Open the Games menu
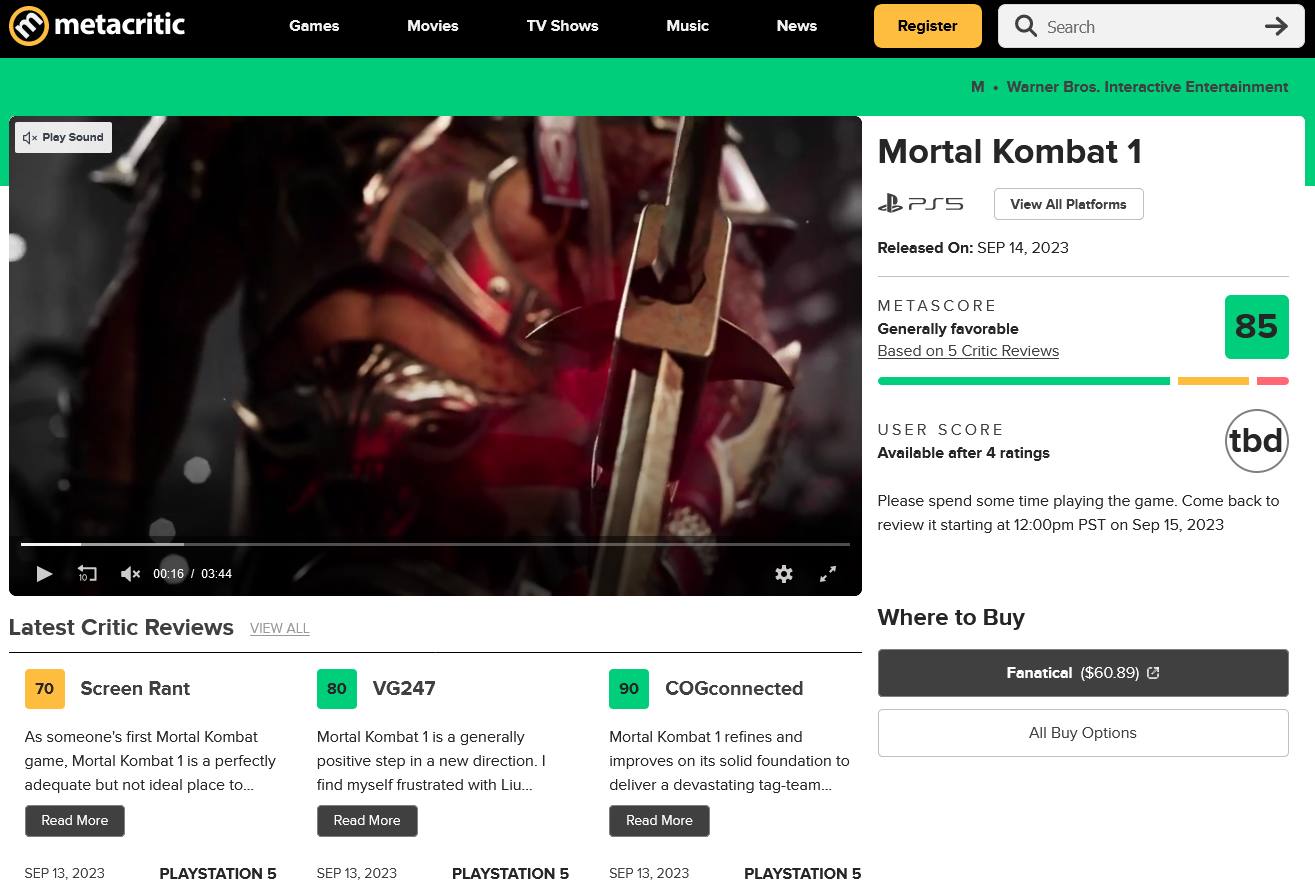This screenshot has height=895, width=1315. (x=314, y=26)
